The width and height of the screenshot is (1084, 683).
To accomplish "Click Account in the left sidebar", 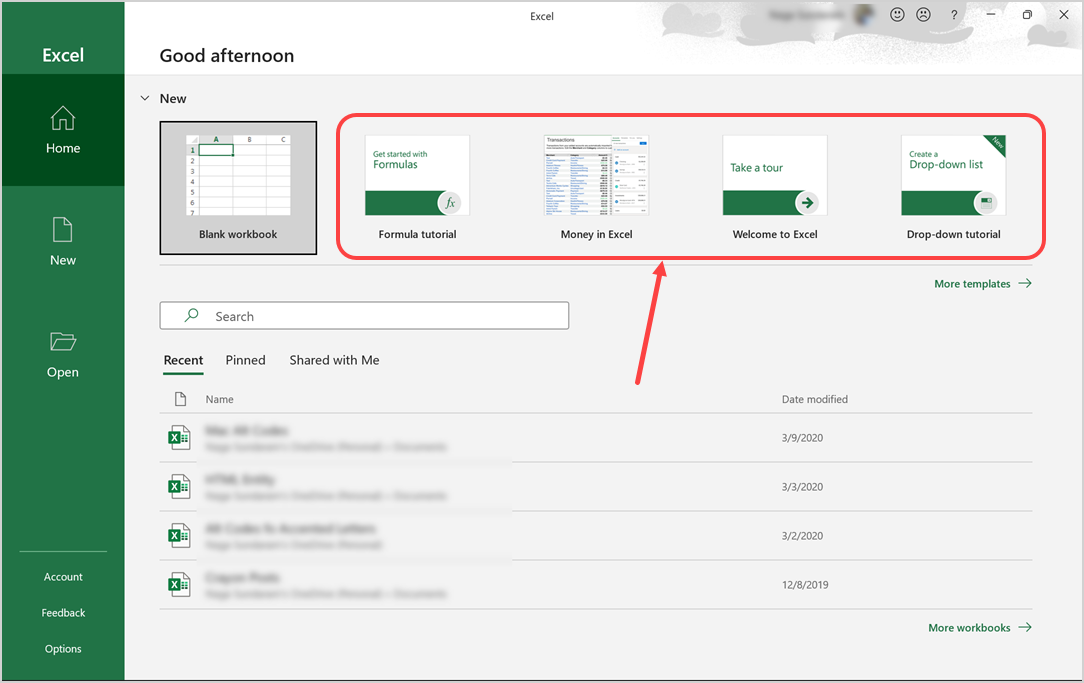I will (63, 577).
